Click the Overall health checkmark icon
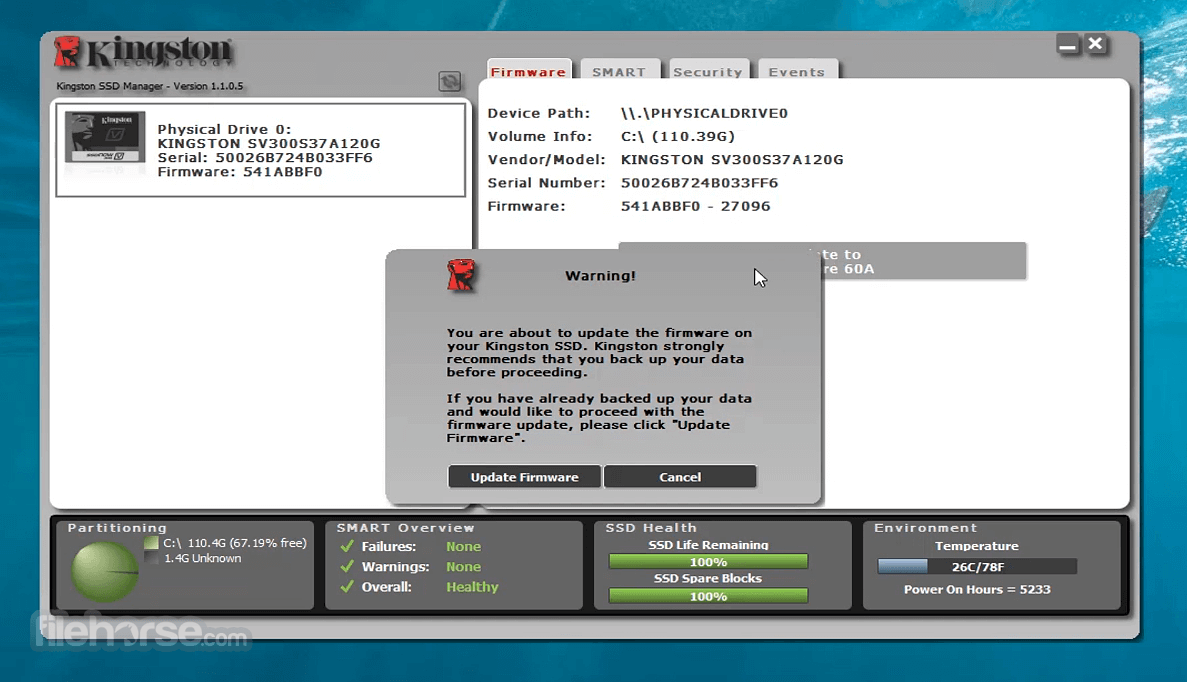The image size is (1187, 682). coord(347,587)
